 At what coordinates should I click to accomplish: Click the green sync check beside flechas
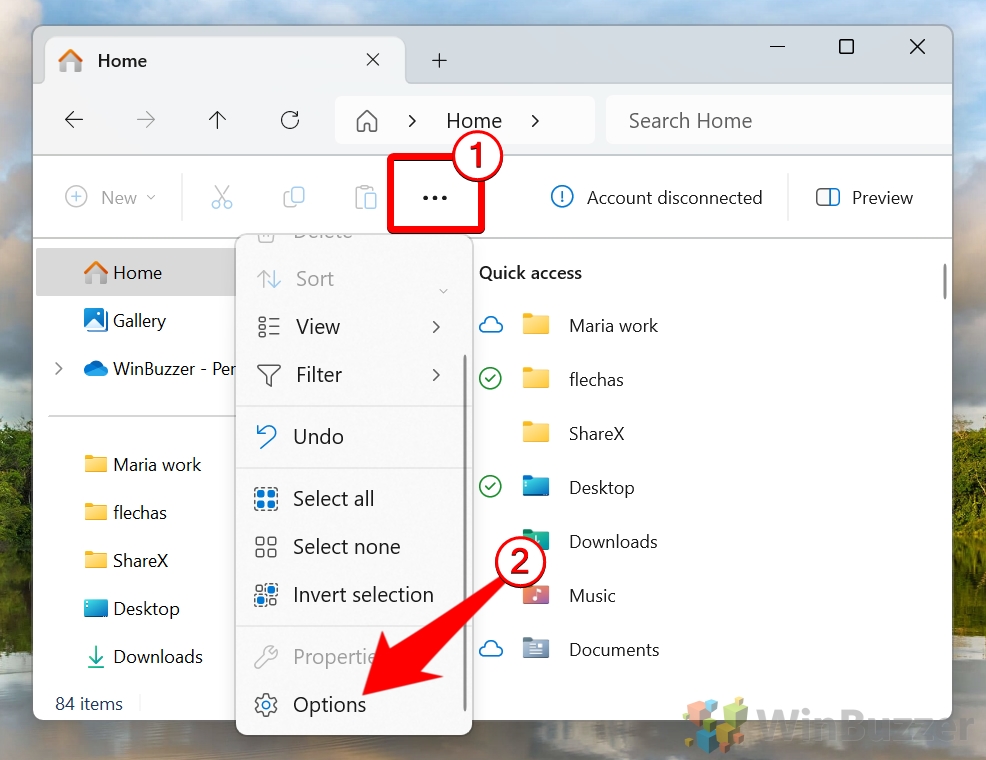click(x=490, y=378)
